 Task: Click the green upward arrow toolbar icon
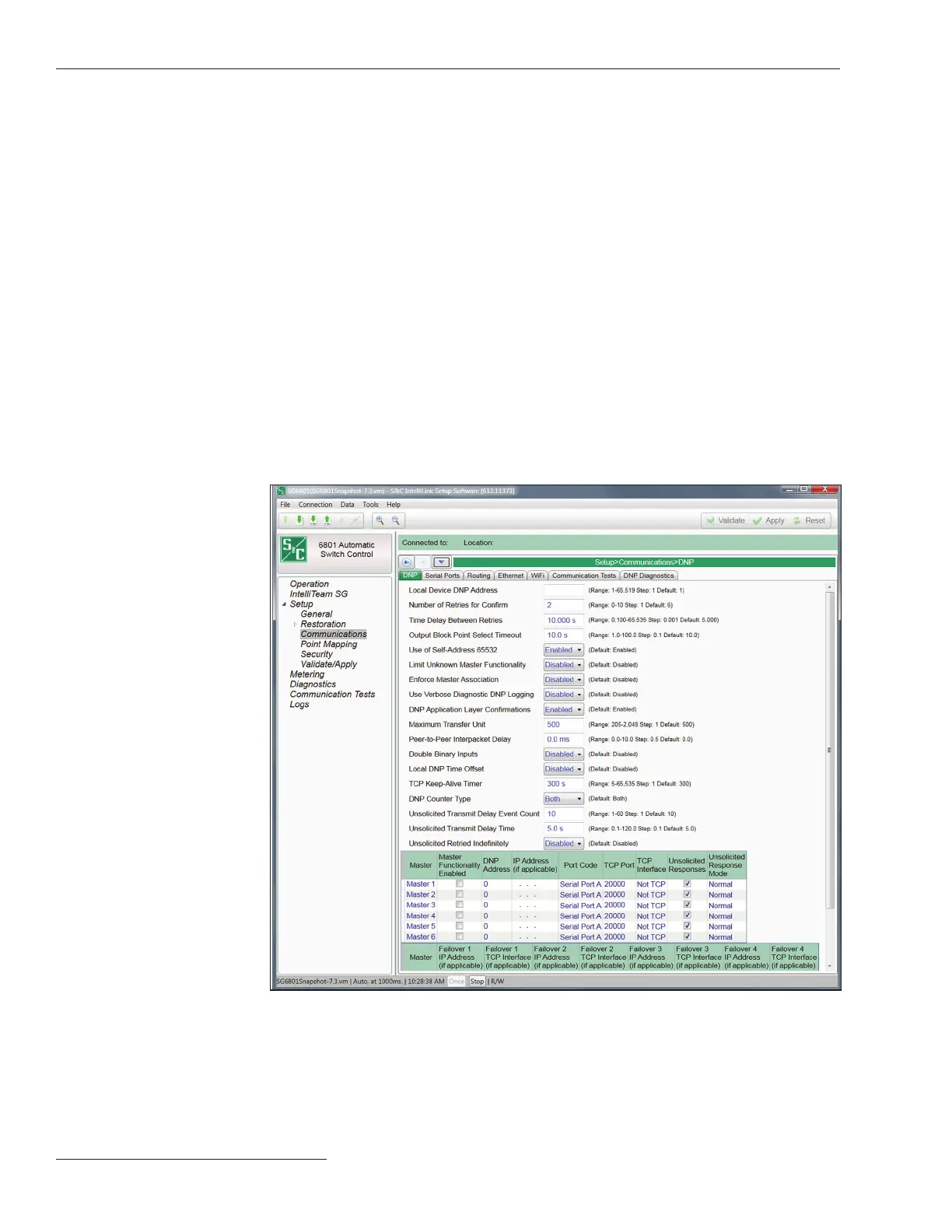point(327,520)
